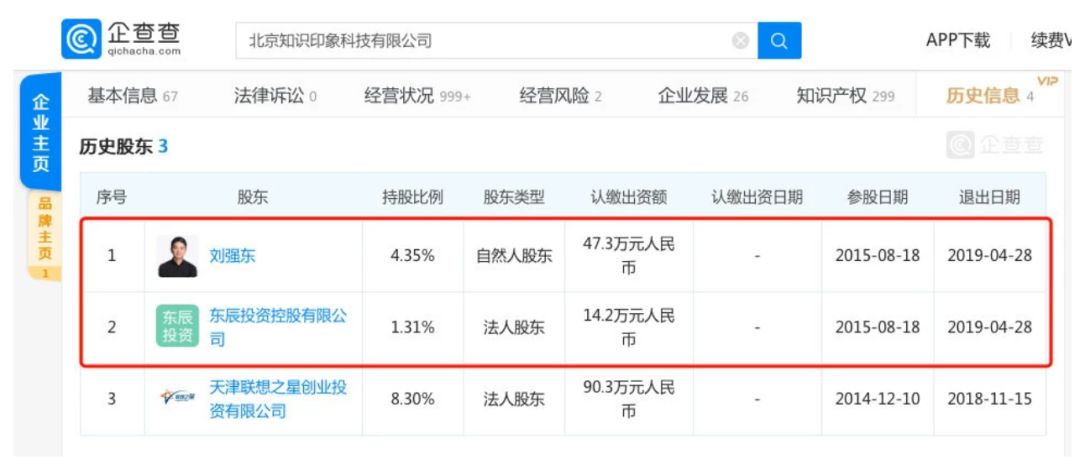Click the 持股比例 column header
Screen dimensions: 1080x465
tap(413, 198)
